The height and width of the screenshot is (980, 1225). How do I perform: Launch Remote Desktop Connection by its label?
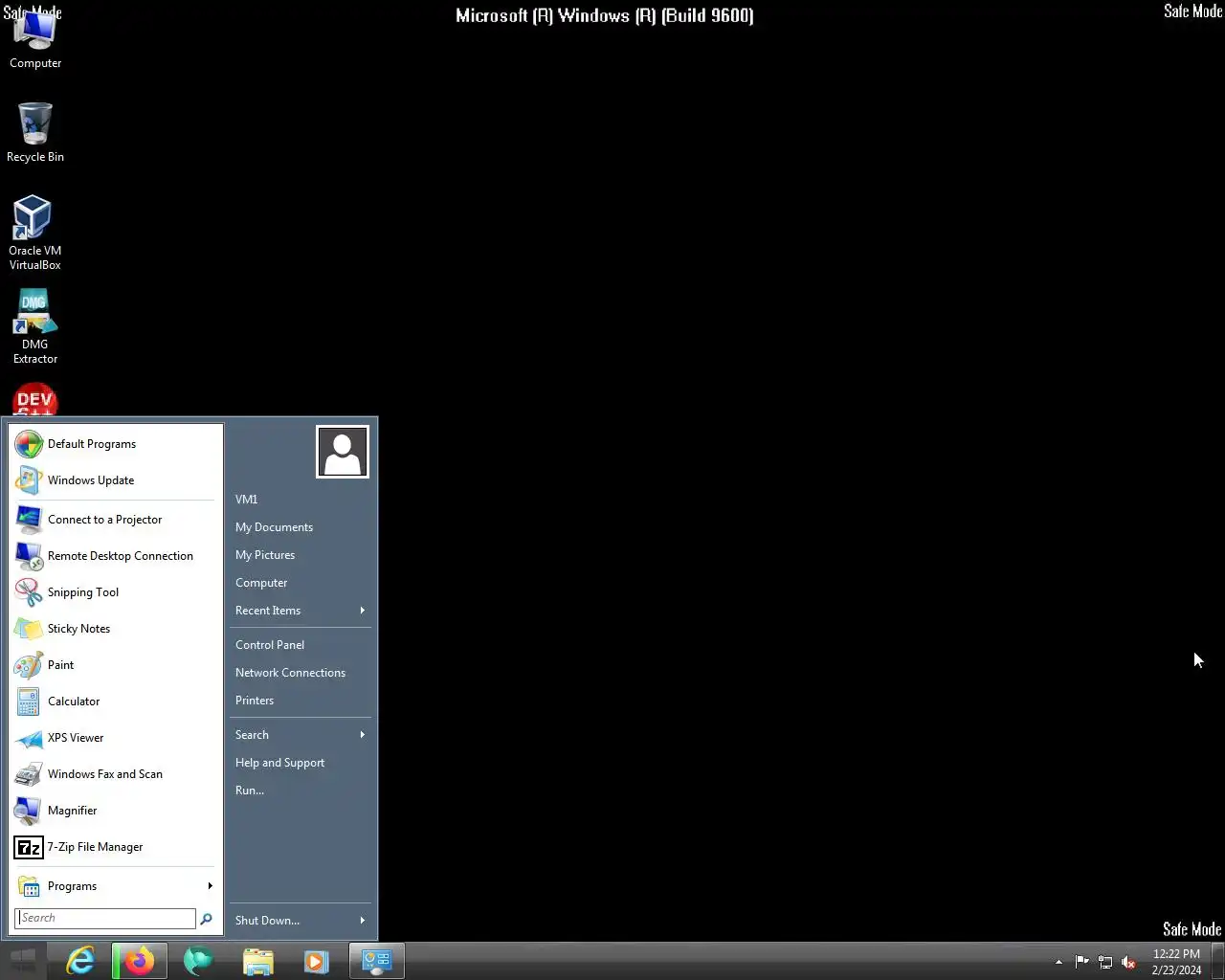pos(121,556)
